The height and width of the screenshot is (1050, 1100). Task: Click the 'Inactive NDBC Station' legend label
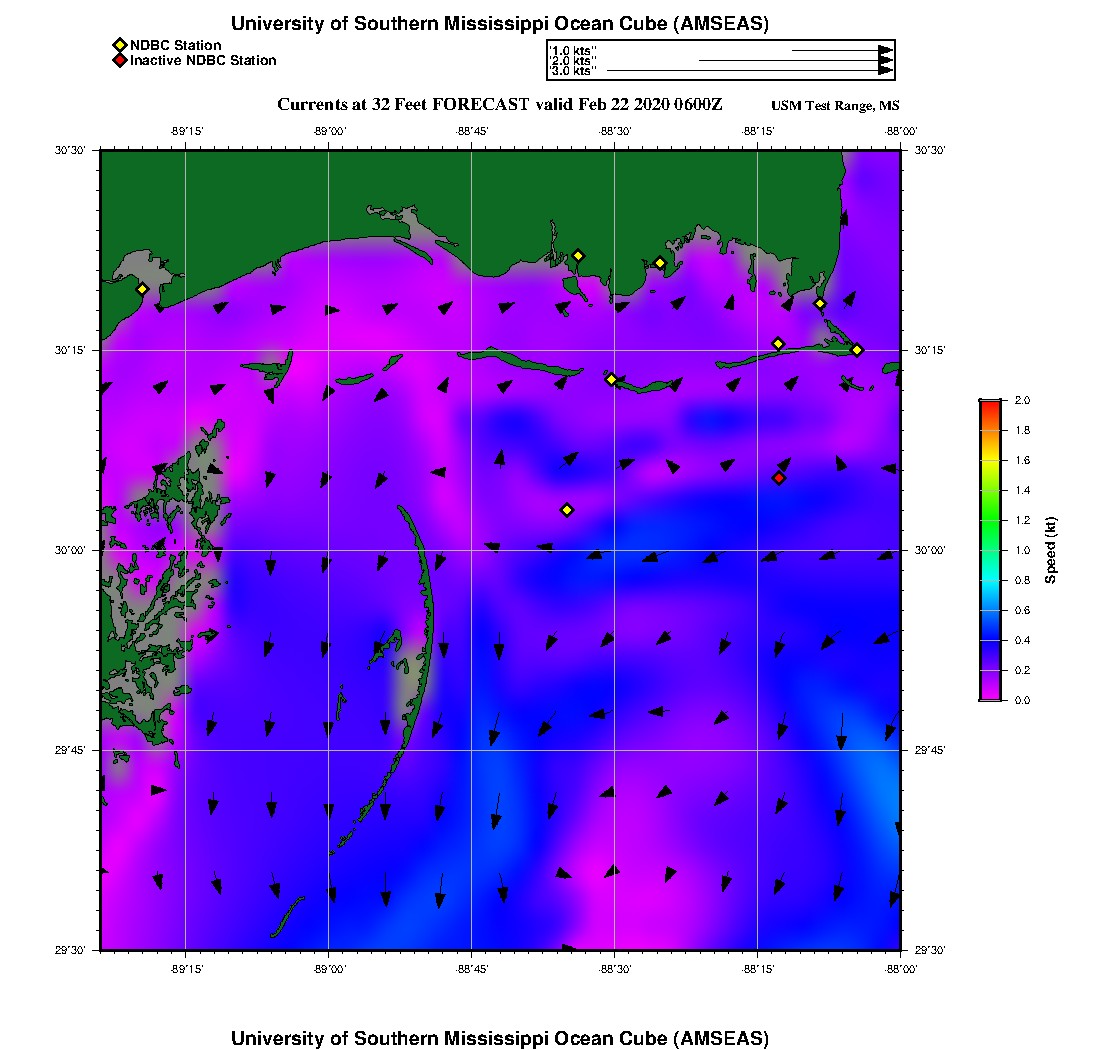click(x=203, y=60)
